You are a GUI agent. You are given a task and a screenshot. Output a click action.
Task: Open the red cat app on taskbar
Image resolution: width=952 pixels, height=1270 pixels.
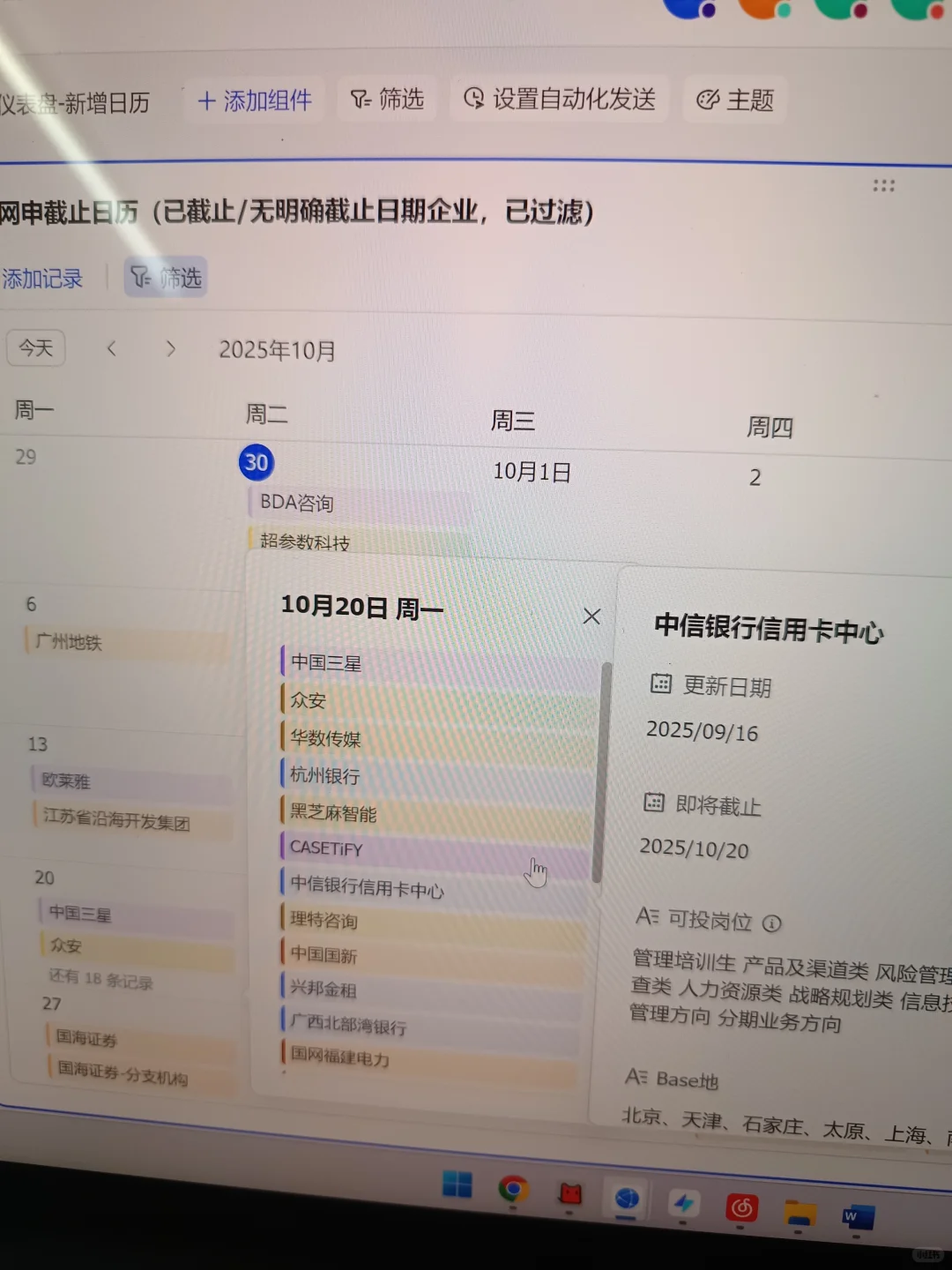pyautogui.click(x=570, y=1195)
